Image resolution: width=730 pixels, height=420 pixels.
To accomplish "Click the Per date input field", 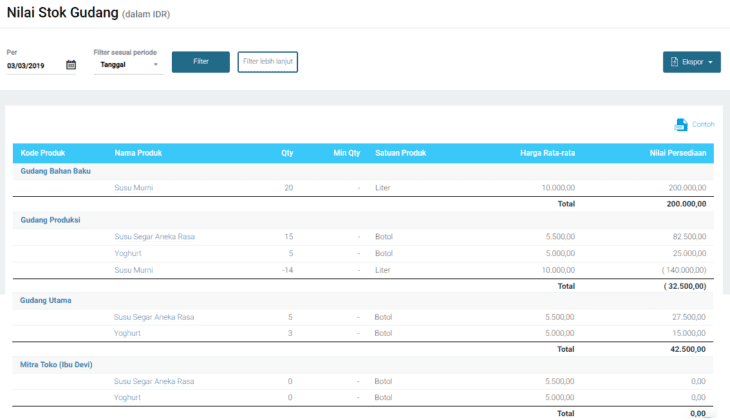I will [33, 65].
